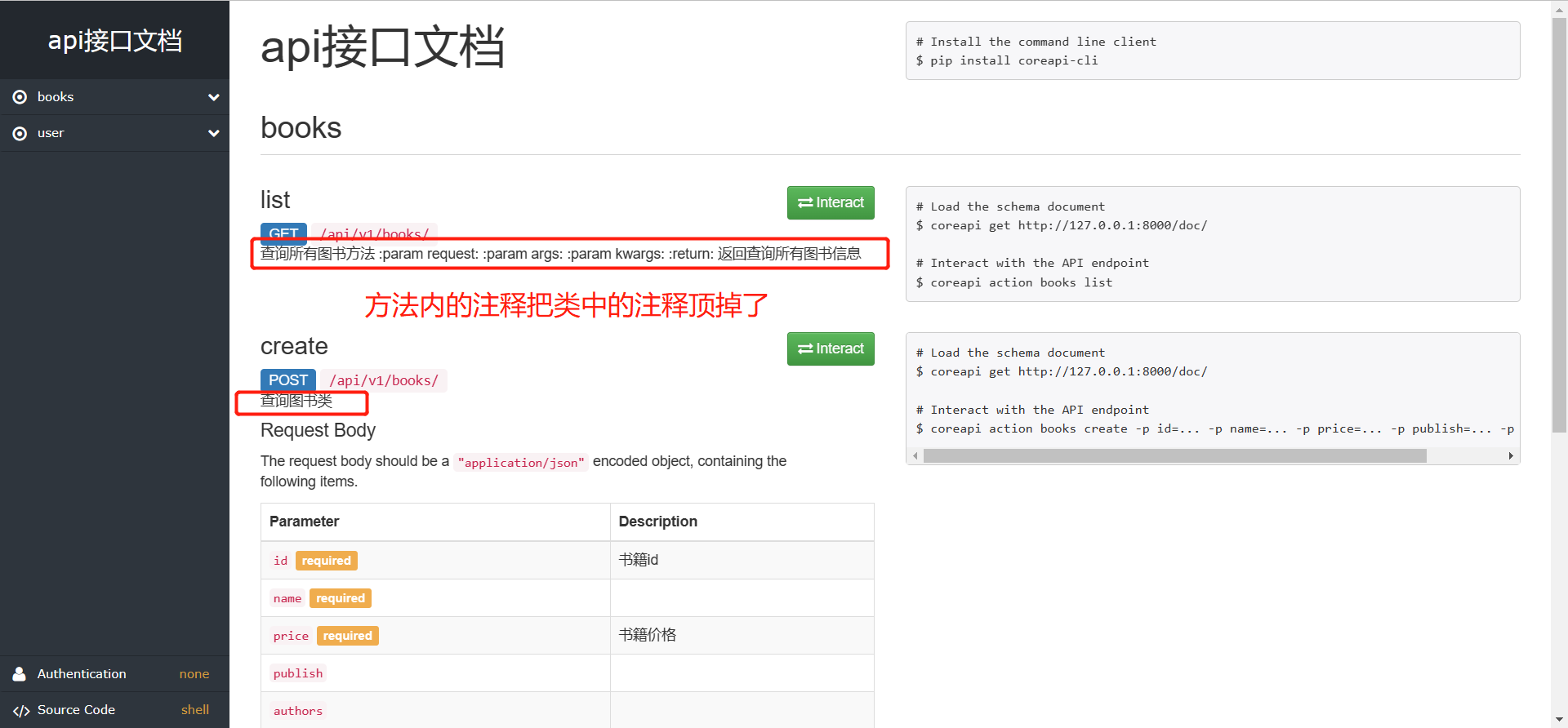
Task: Open the Source Code shell dropdown
Action: pyautogui.click(x=195, y=710)
